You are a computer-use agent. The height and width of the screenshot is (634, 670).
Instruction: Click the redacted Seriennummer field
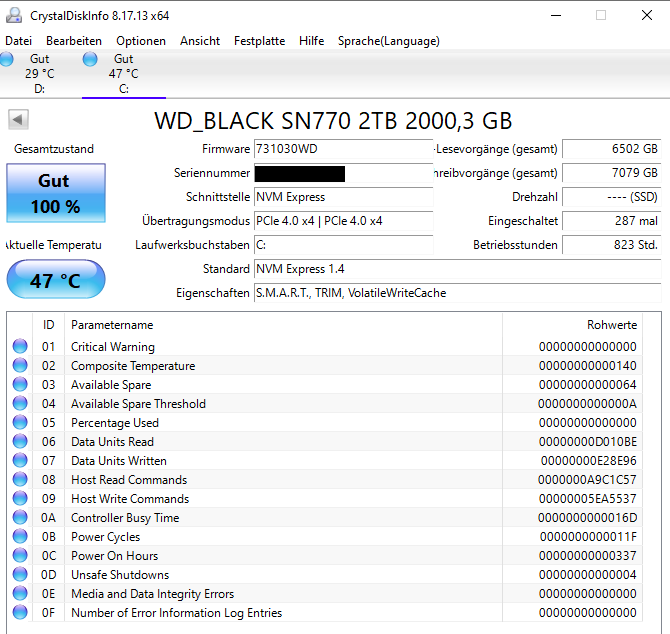(x=344, y=173)
